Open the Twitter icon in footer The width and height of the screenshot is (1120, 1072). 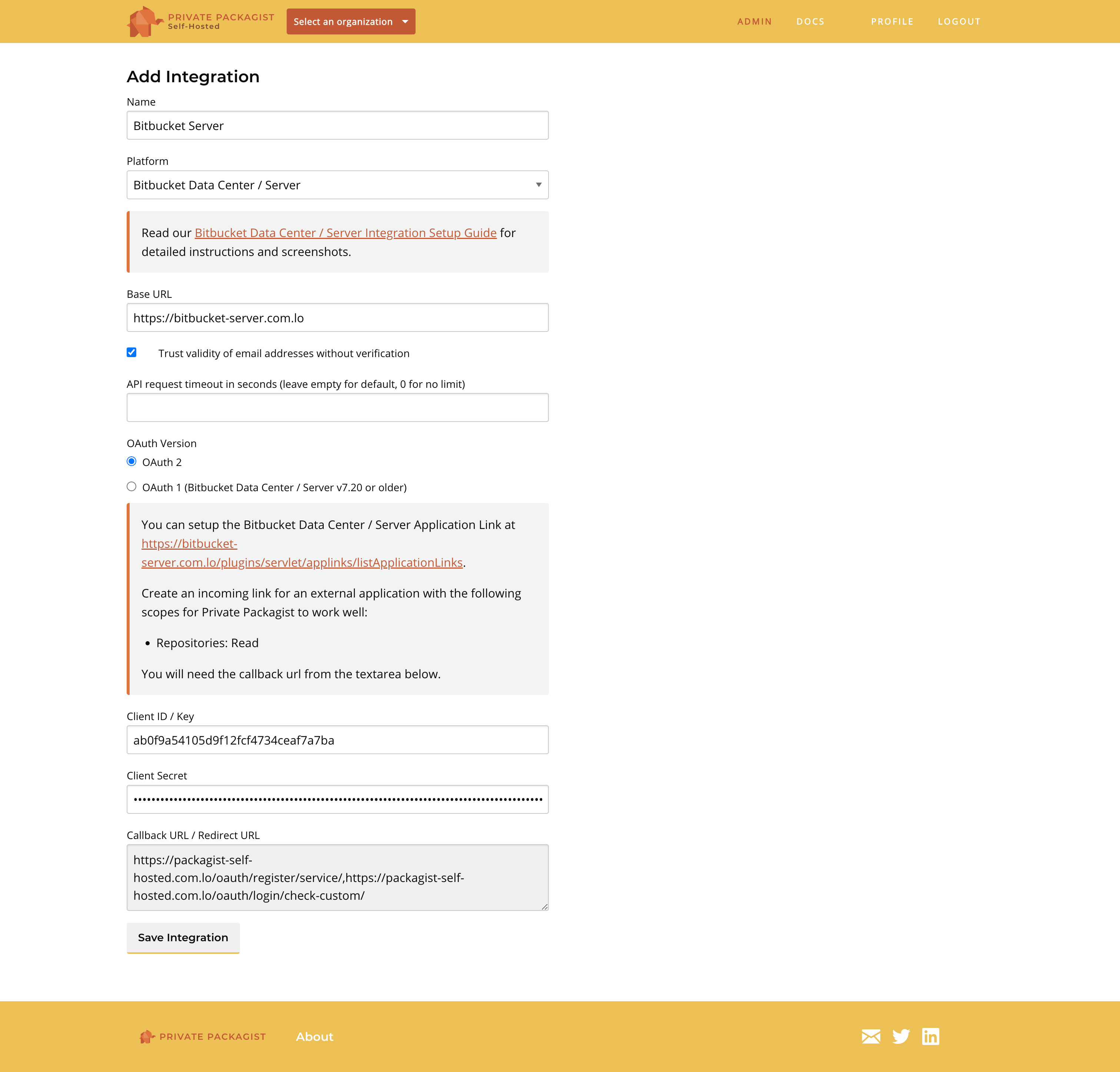click(x=901, y=1036)
